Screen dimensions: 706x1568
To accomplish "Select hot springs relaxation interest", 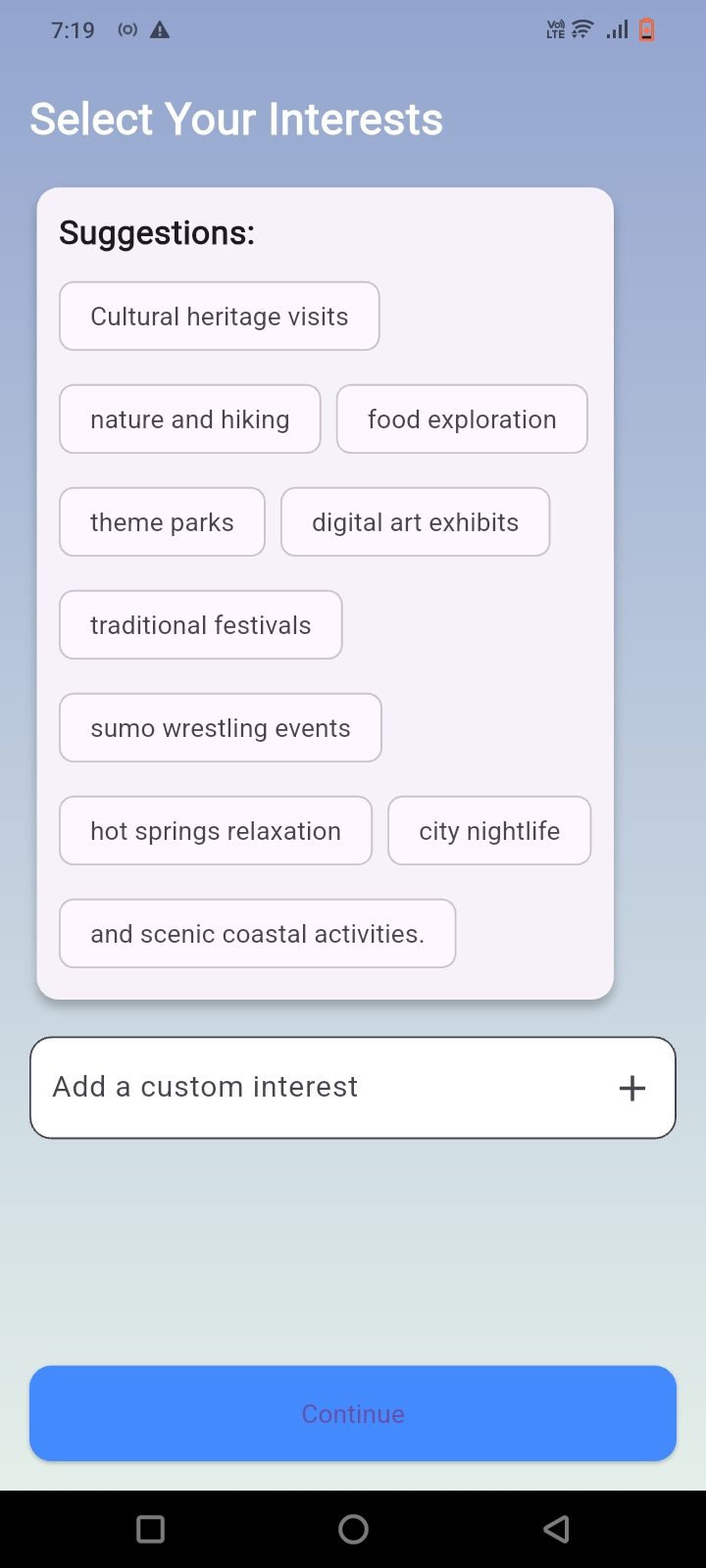I will click(x=216, y=831).
